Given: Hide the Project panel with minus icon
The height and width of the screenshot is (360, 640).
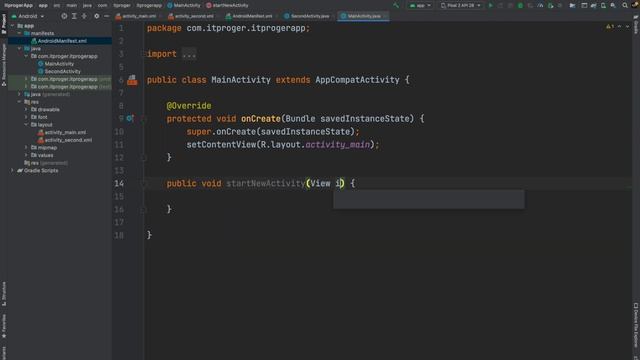Looking at the screenshot, I should [107, 16].
